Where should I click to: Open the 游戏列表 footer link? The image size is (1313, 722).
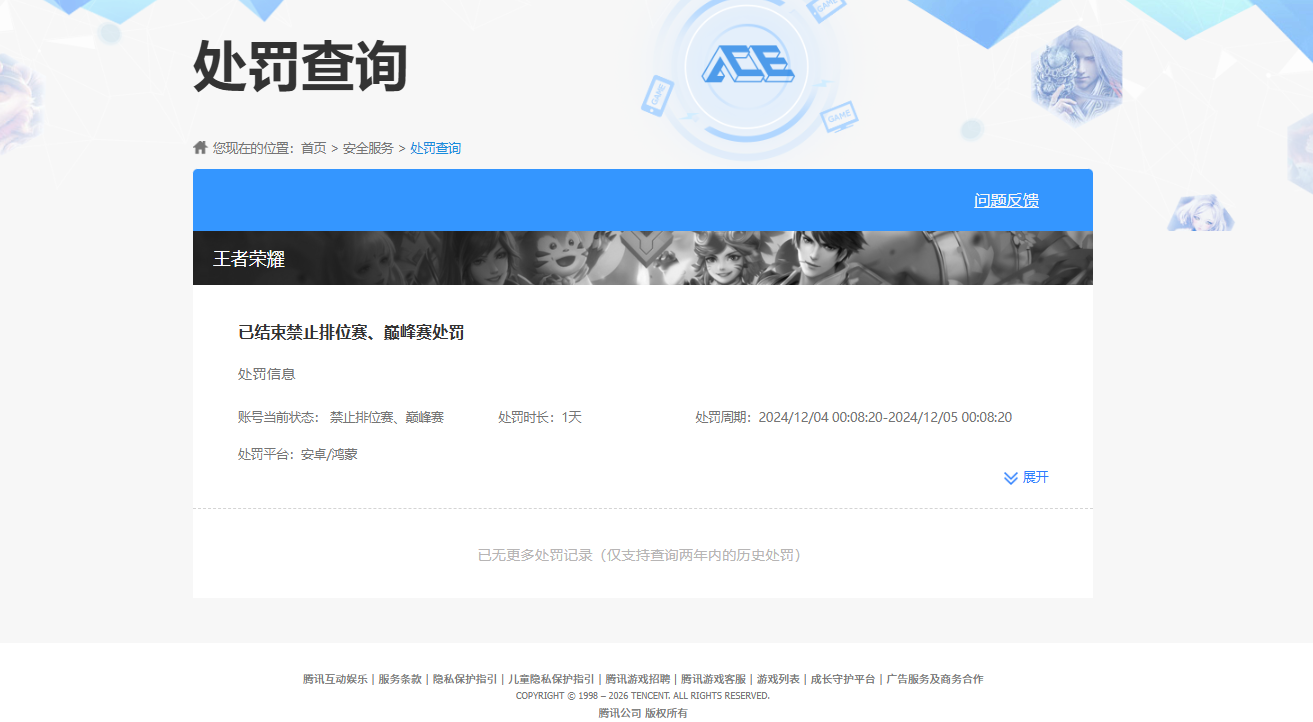click(x=777, y=679)
